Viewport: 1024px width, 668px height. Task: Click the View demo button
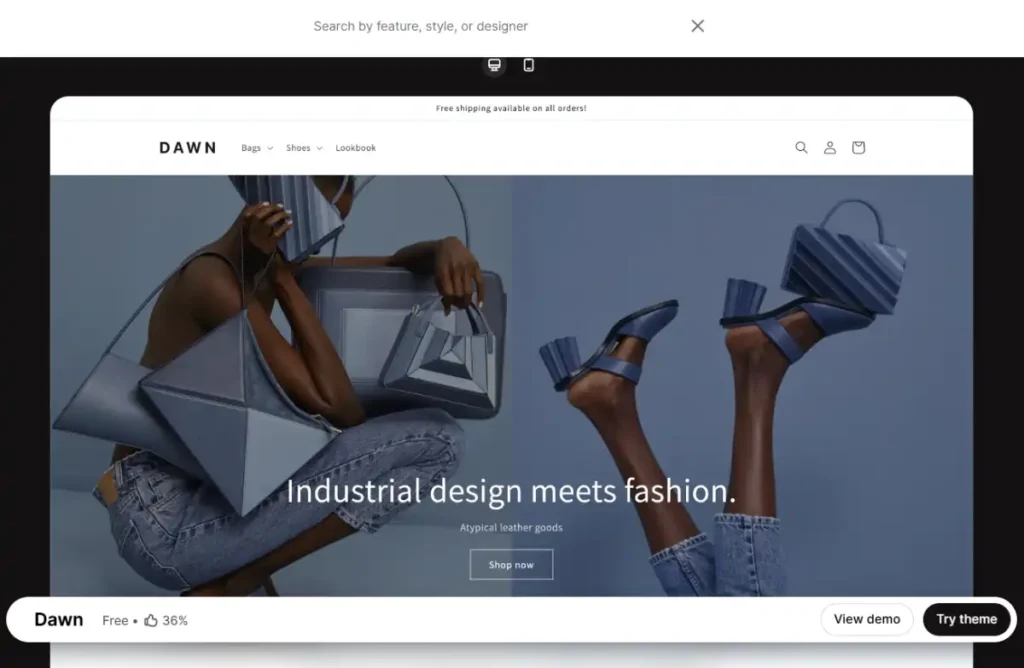click(867, 620)
